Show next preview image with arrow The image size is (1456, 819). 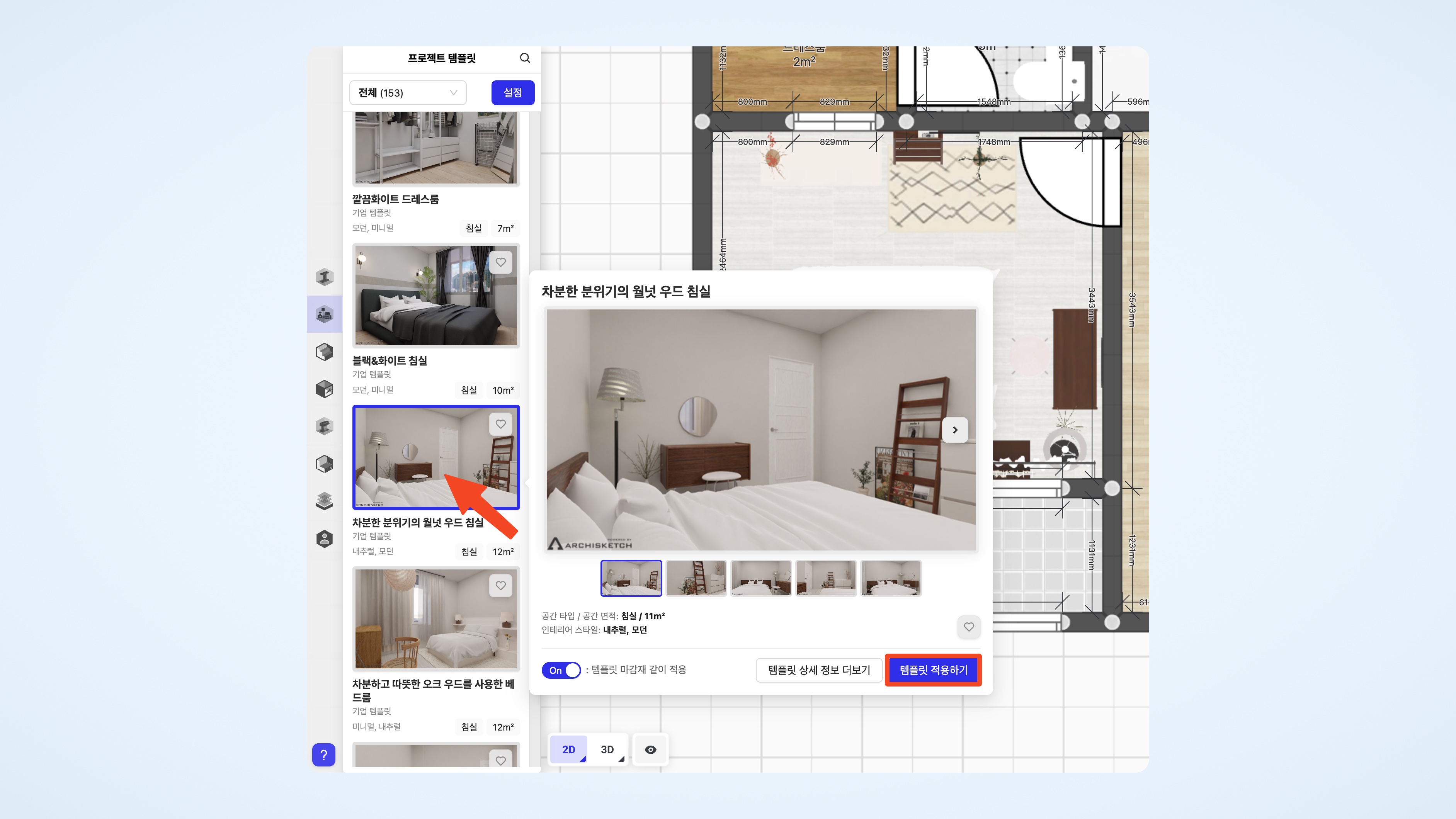[x=955, y=430]
